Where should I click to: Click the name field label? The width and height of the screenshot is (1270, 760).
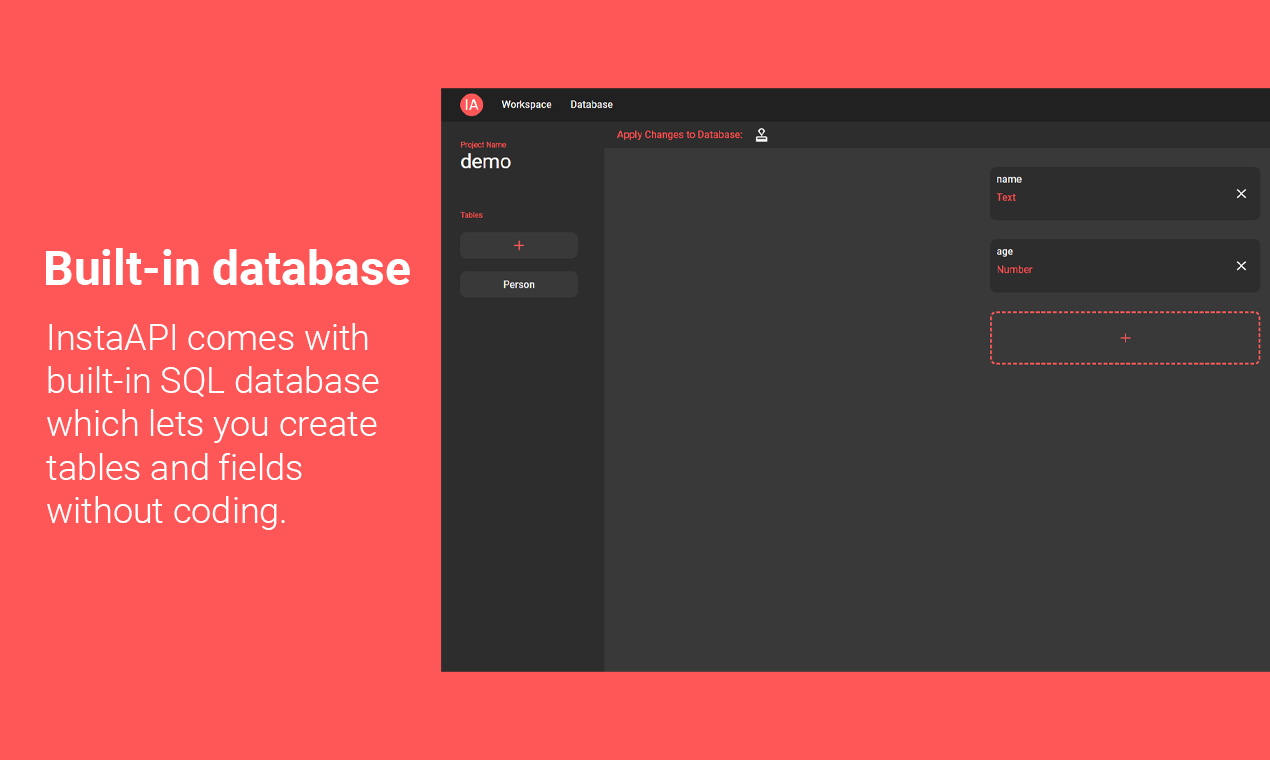click(x=1009, y=180)
